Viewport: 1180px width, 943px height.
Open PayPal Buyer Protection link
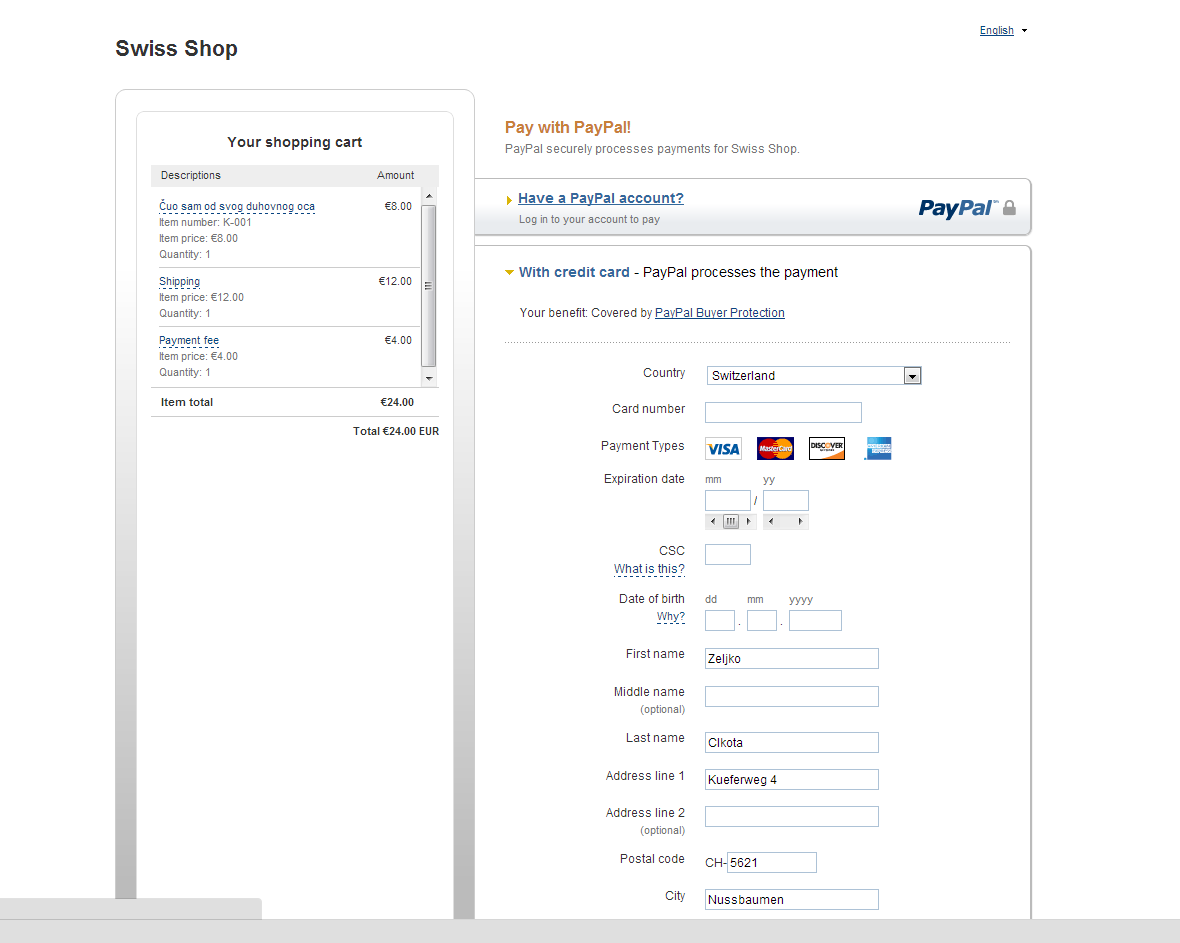[719, 313]
